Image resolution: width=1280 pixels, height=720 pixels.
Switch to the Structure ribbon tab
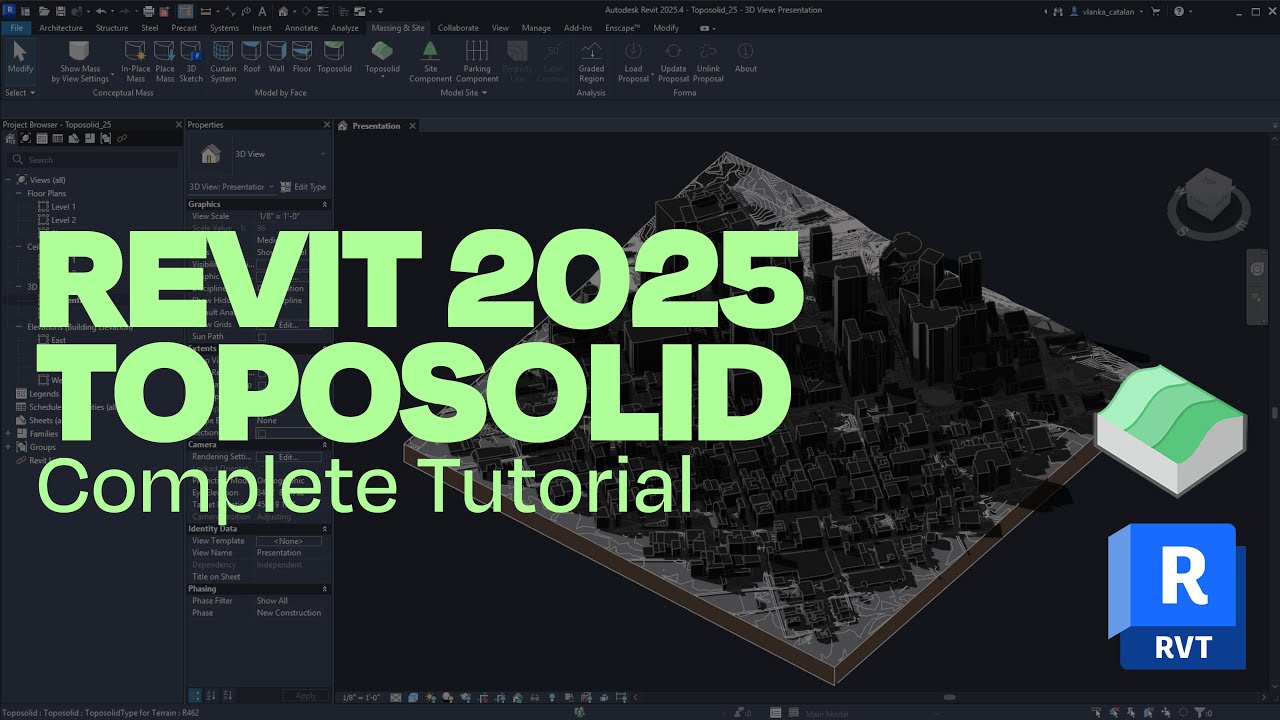click(x=112, y=28)
